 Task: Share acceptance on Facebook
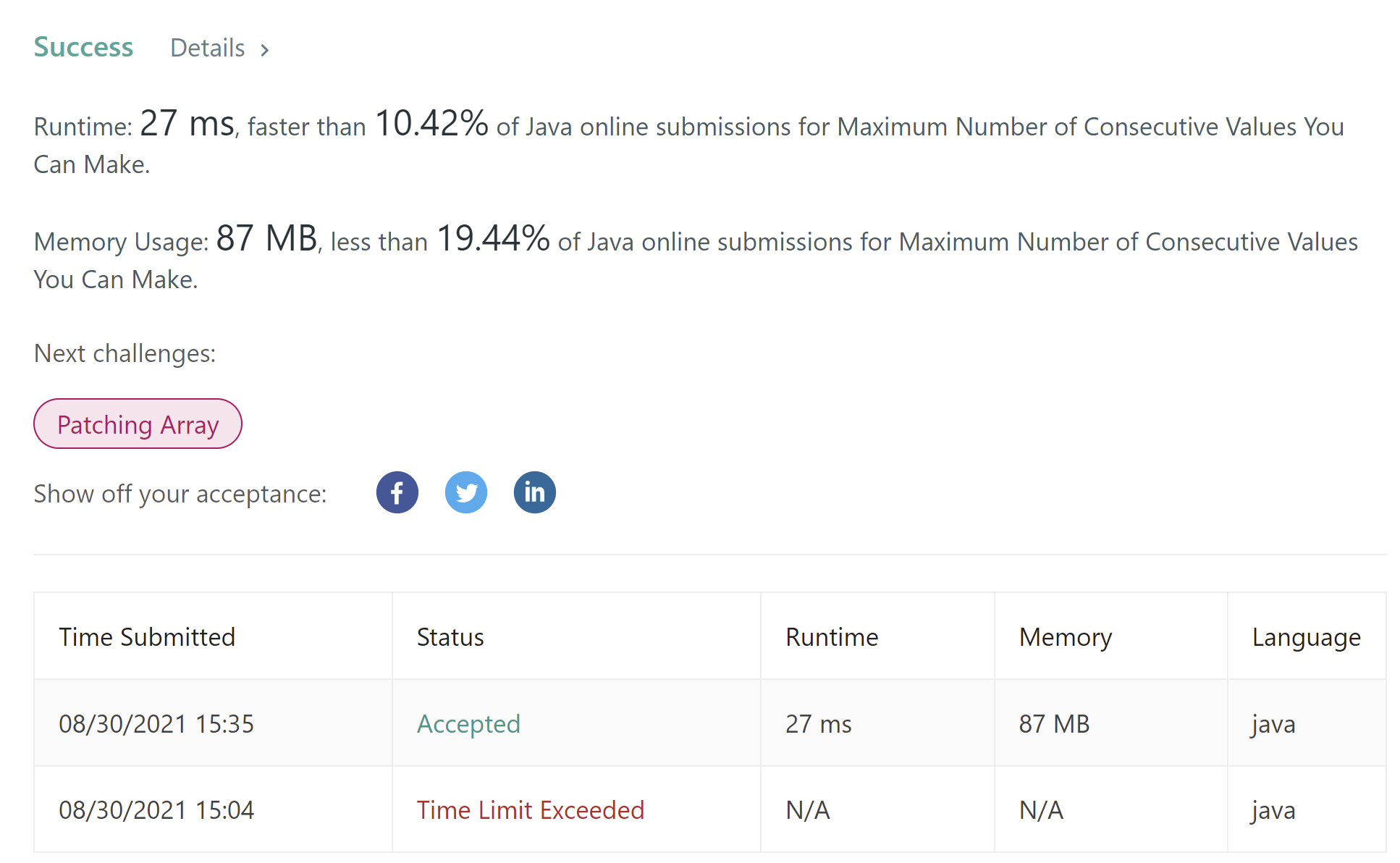click(x=397, y=492)
